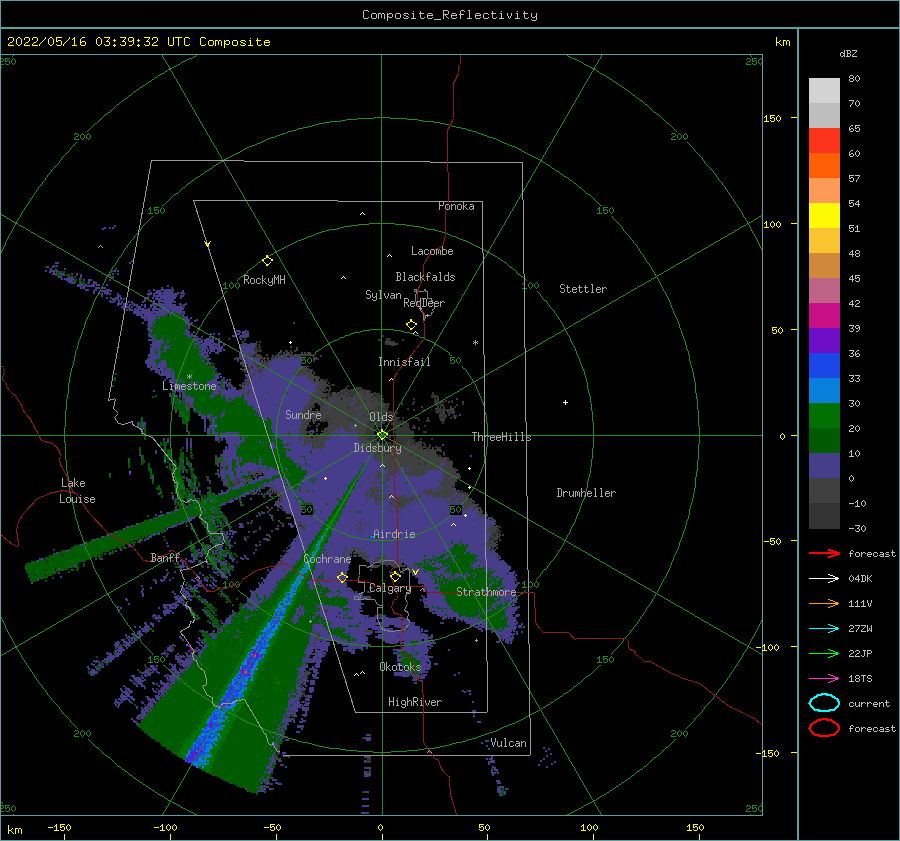Click the Vulcan town label
The image size is (900, 841).
509,743
